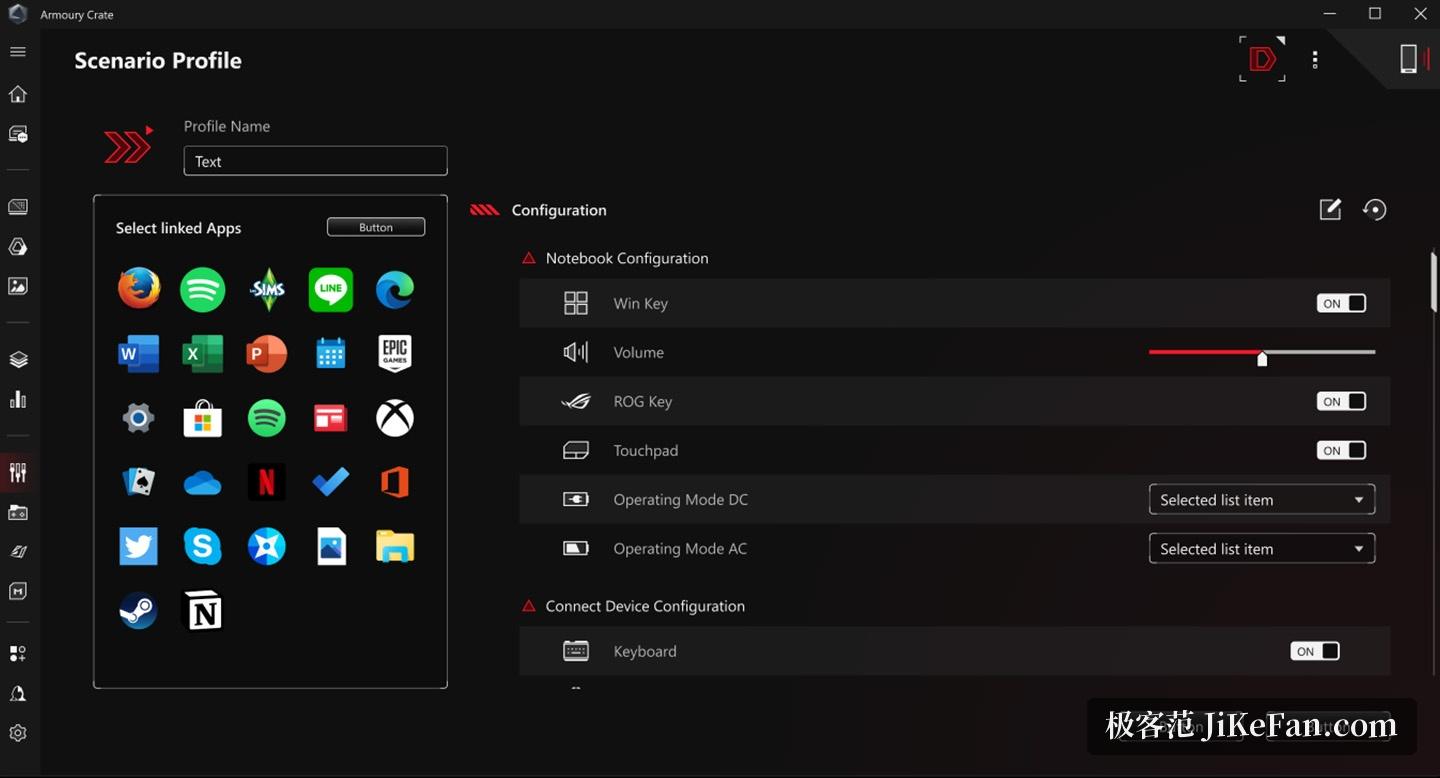The height and width of the screenshot is (778, 1440).
Task: Pick the Solitaire cards app icon
Action: click(138, 482)
